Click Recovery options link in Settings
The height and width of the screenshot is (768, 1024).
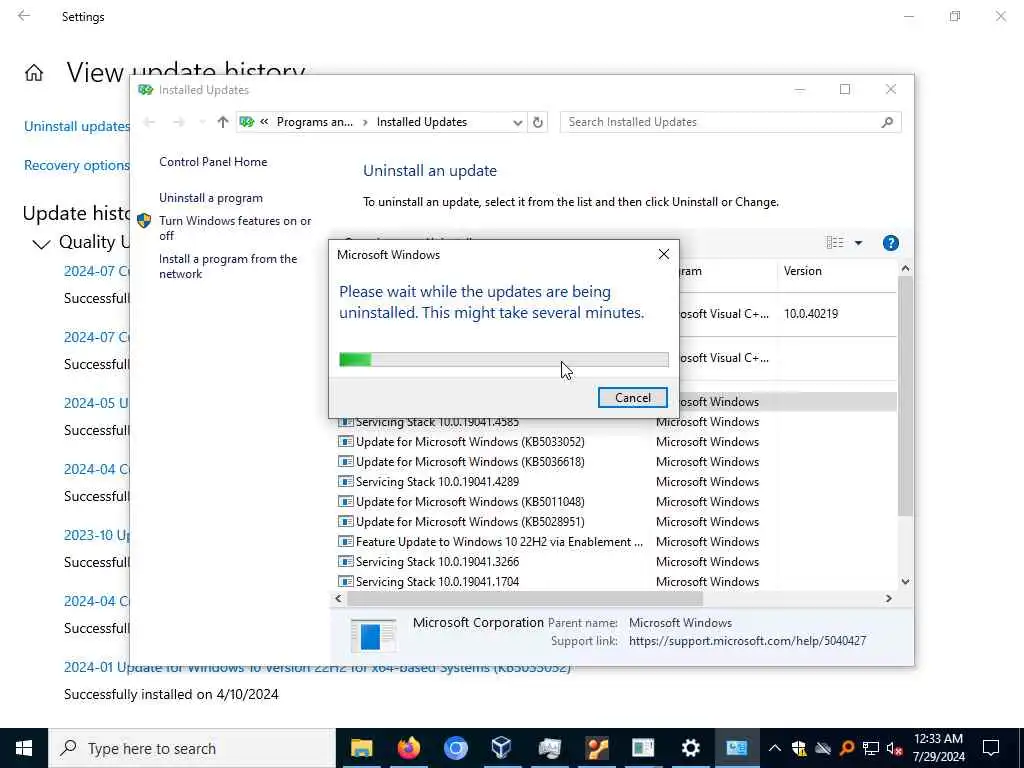pos(77,165)
